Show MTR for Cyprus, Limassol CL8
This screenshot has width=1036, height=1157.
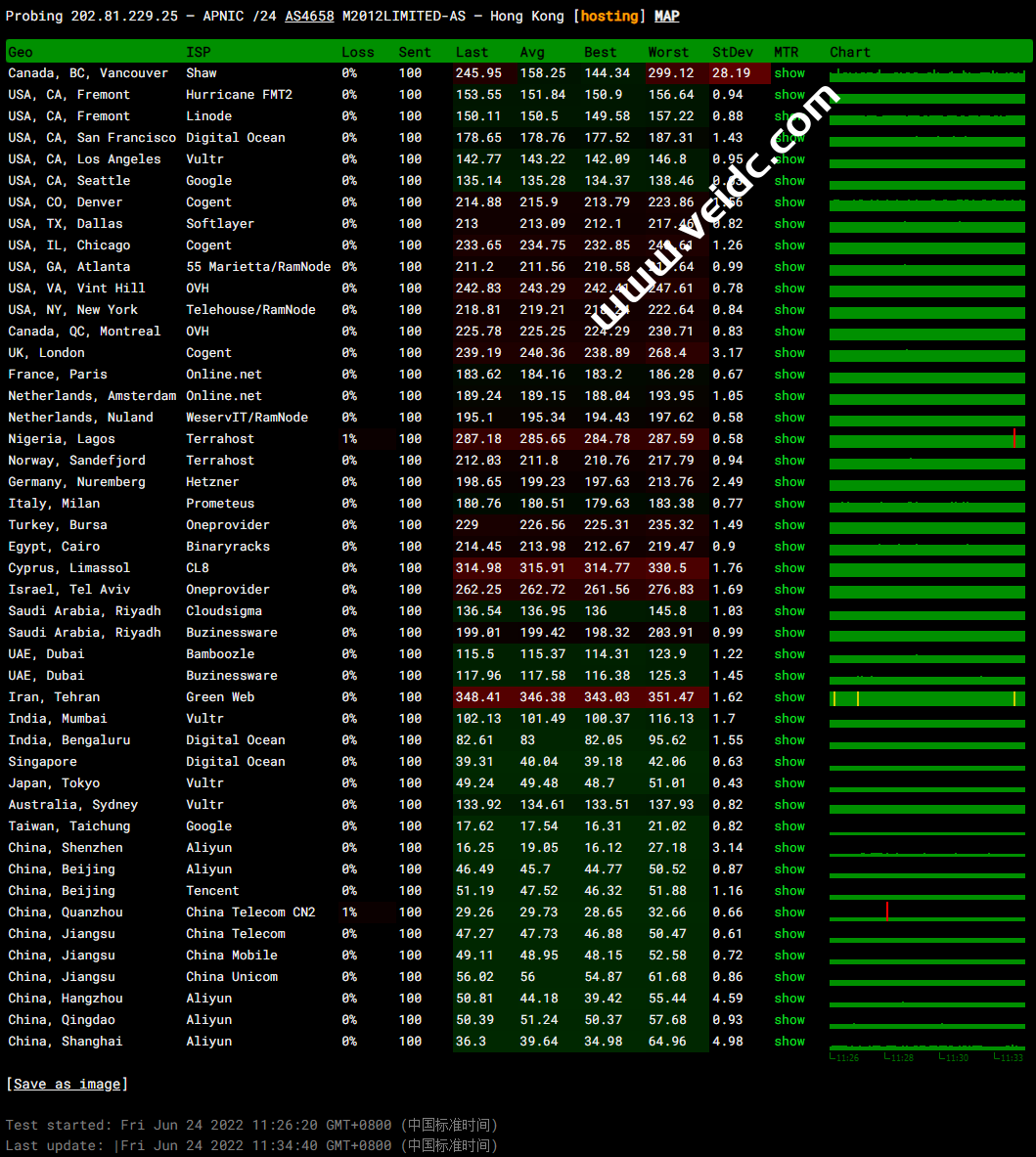point(788,568)
